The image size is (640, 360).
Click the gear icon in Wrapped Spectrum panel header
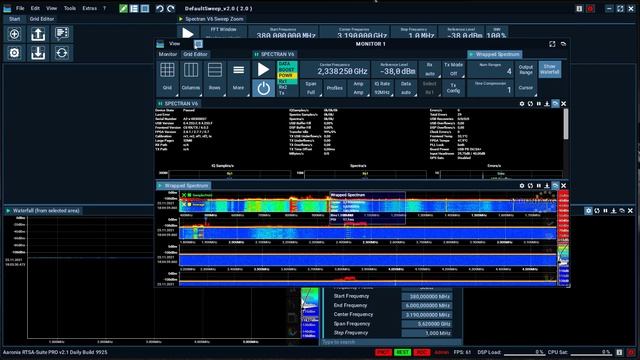click(x=522, y=185)
